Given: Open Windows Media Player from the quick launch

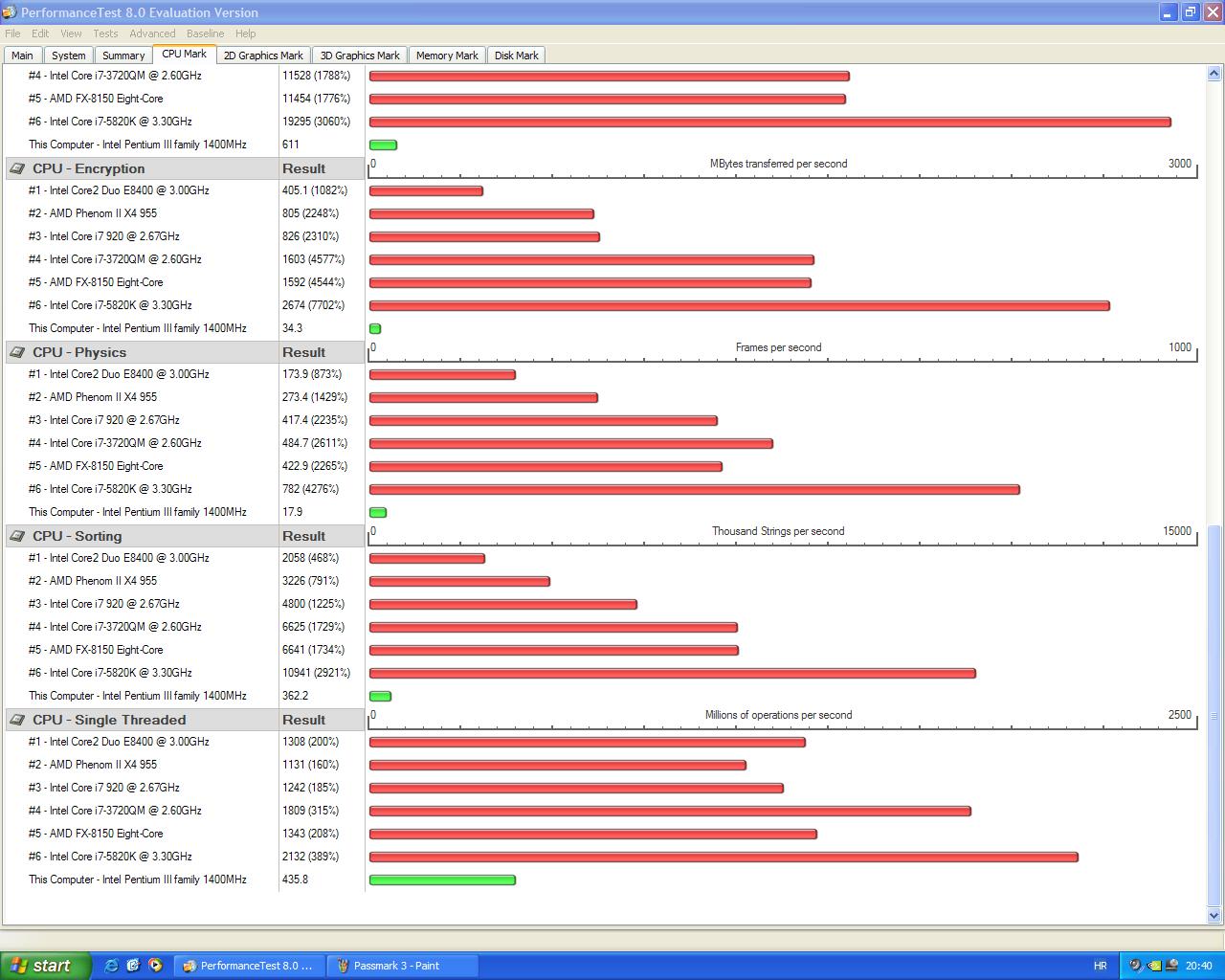Looking at the screenshot, I should pyautogui.click(x=155, y=966).
